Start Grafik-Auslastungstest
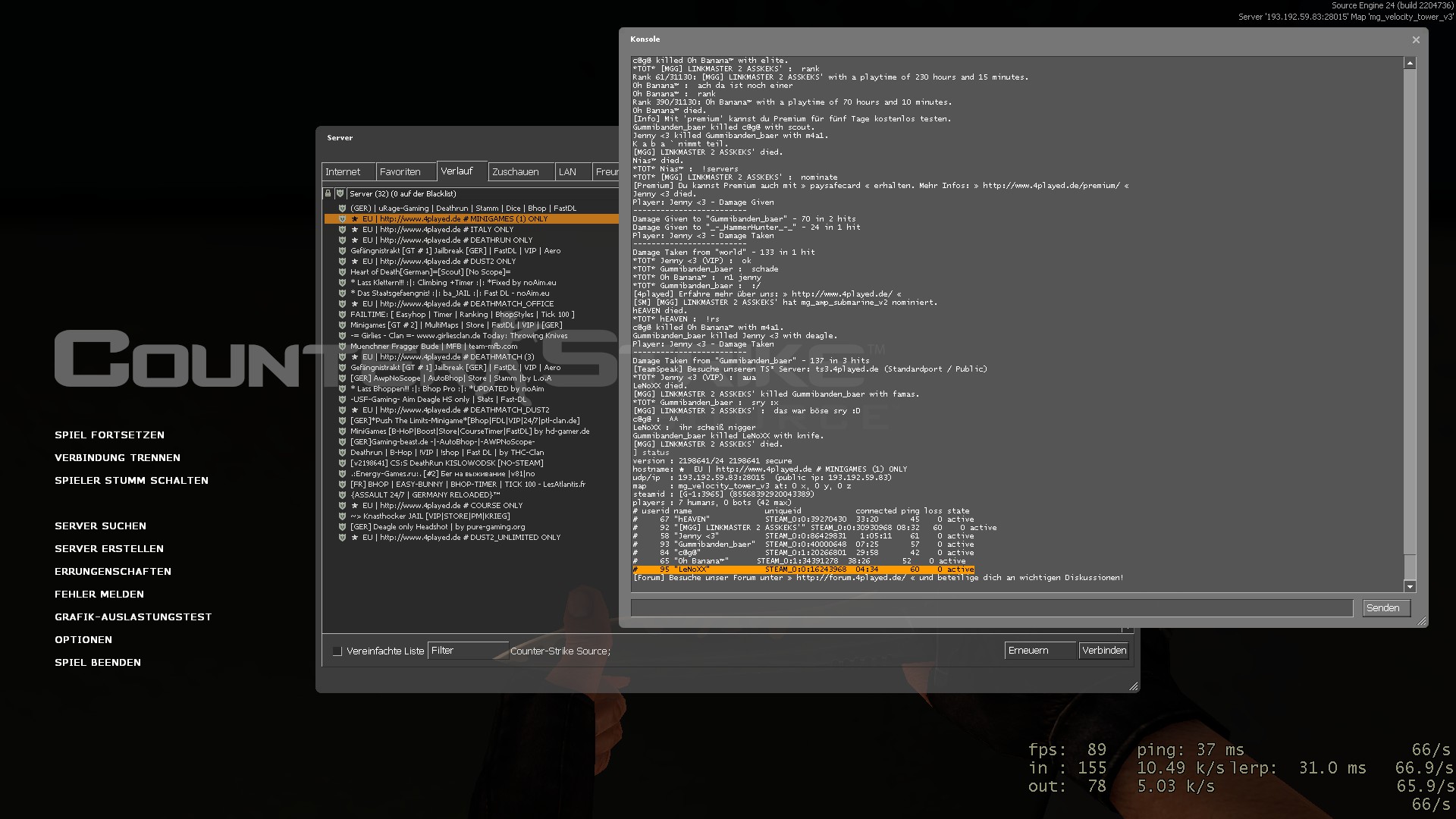Screen dimensions: 1456x819 coord(133,617)
